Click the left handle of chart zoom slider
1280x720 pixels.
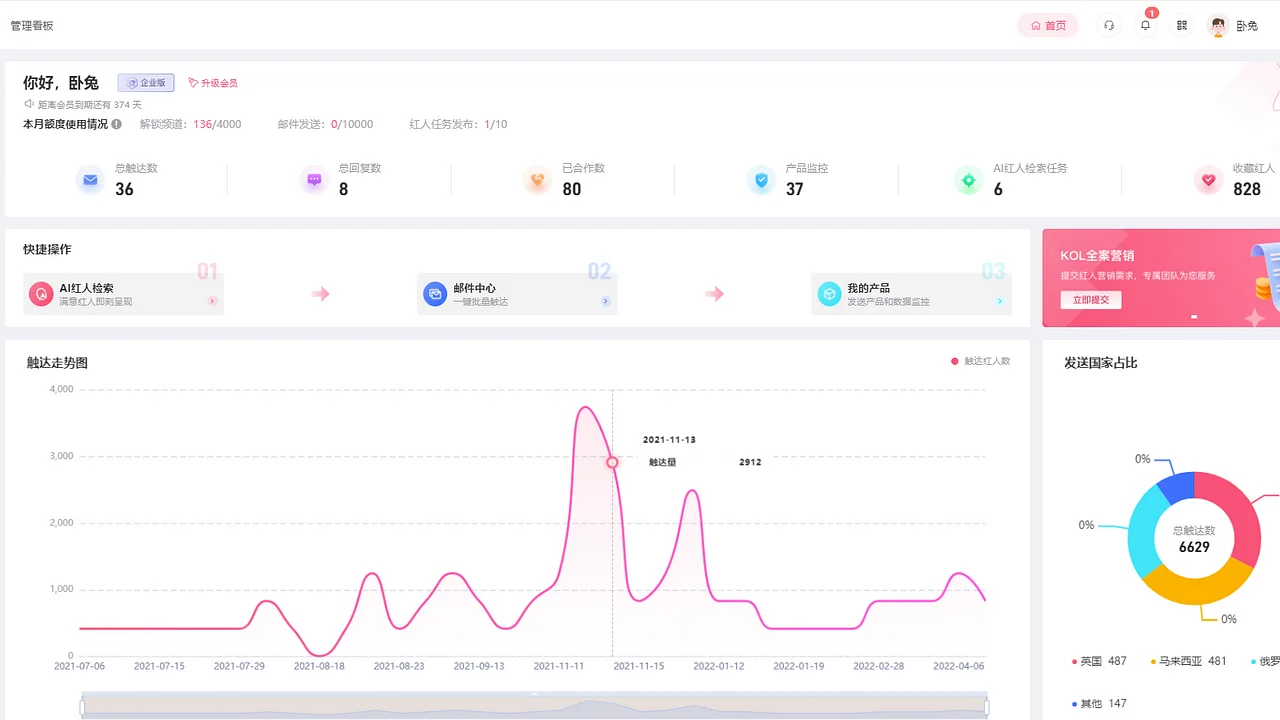click(x=82, y=707)
